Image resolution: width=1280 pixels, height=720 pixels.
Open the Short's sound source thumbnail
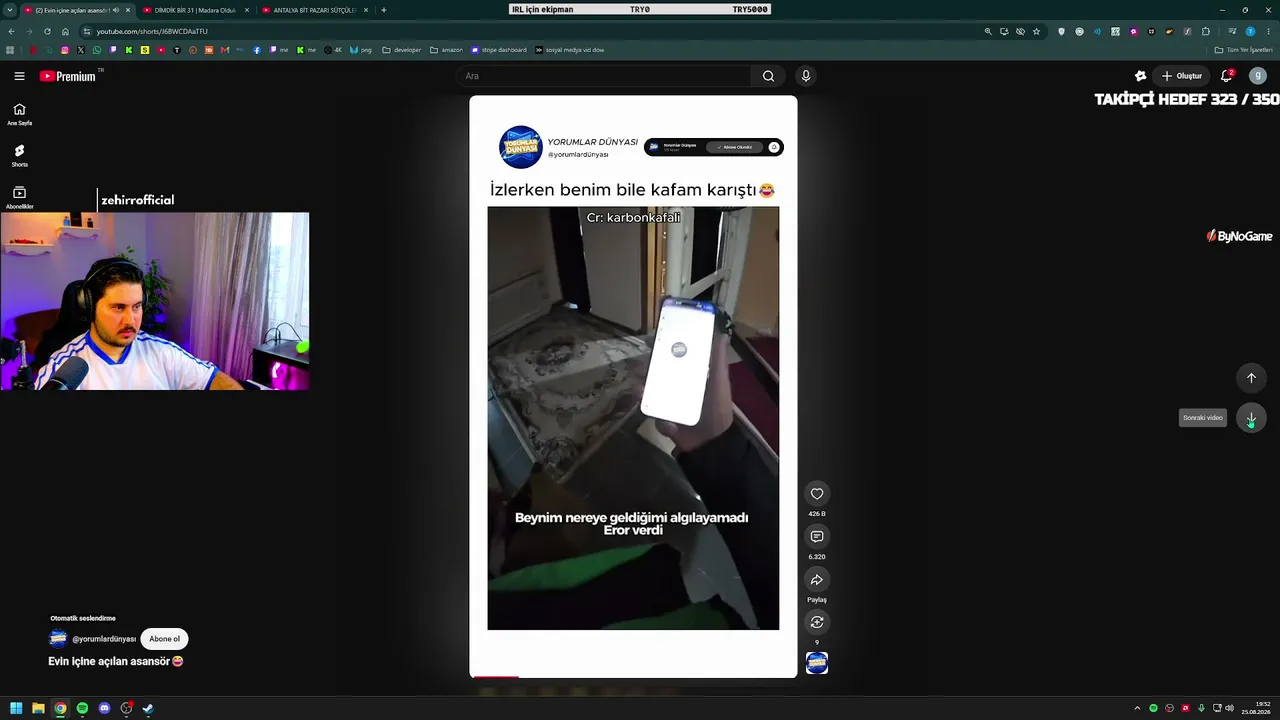pyautogui.click(x=817, y=663)
